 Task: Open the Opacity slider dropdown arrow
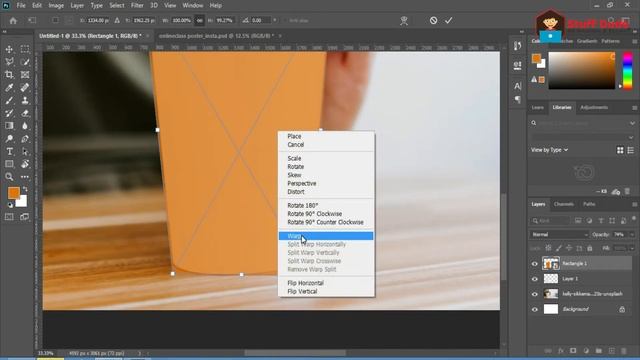632,235
